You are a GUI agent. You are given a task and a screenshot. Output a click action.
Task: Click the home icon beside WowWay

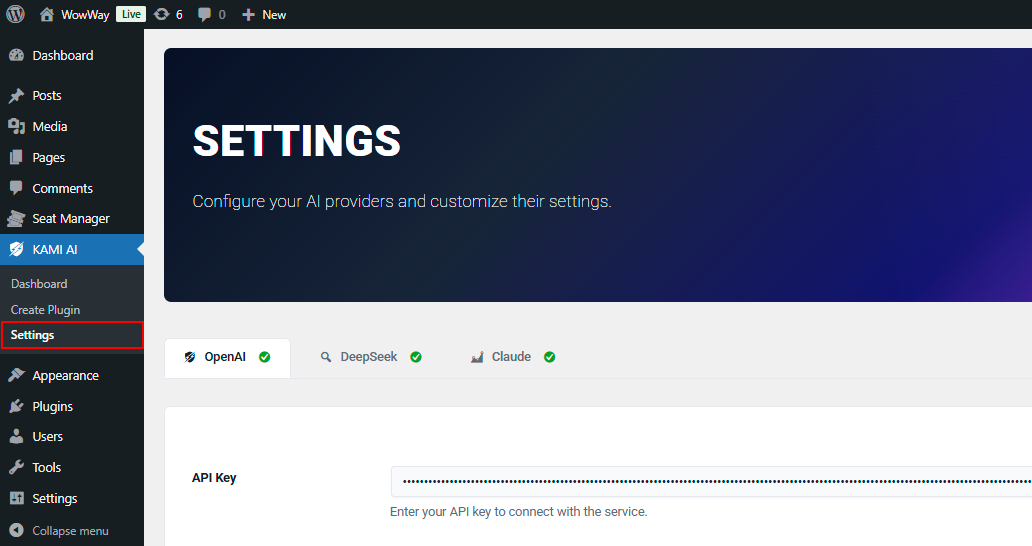click(47, 14)
